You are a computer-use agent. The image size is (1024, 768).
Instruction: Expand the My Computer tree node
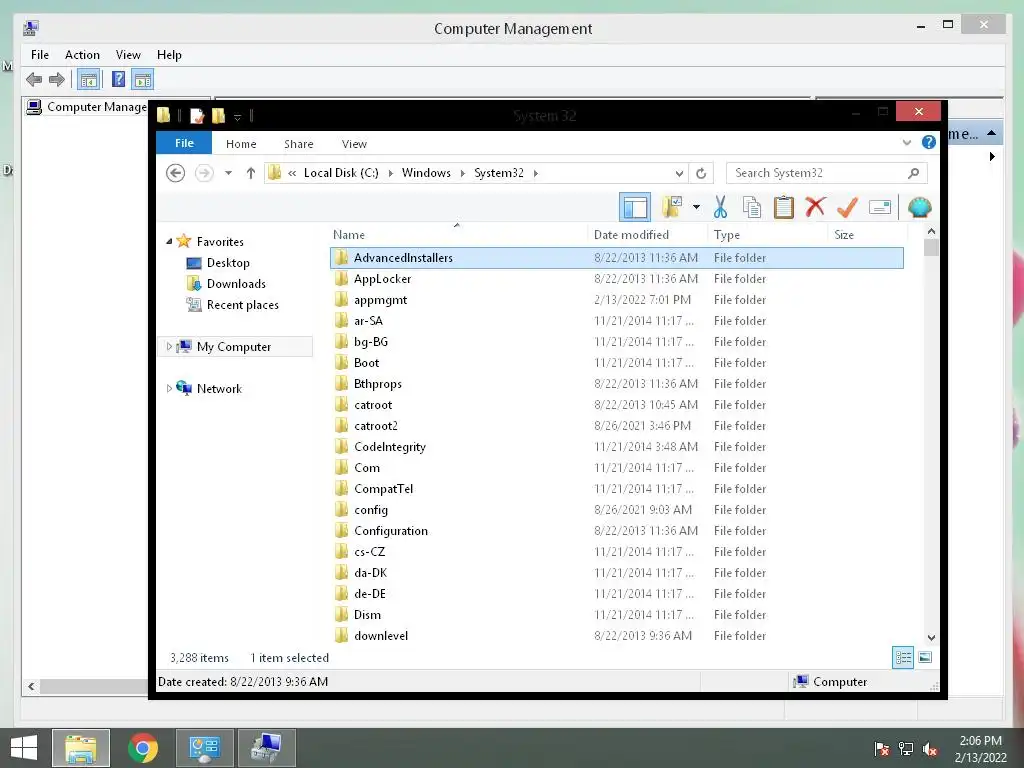point(169,346)
